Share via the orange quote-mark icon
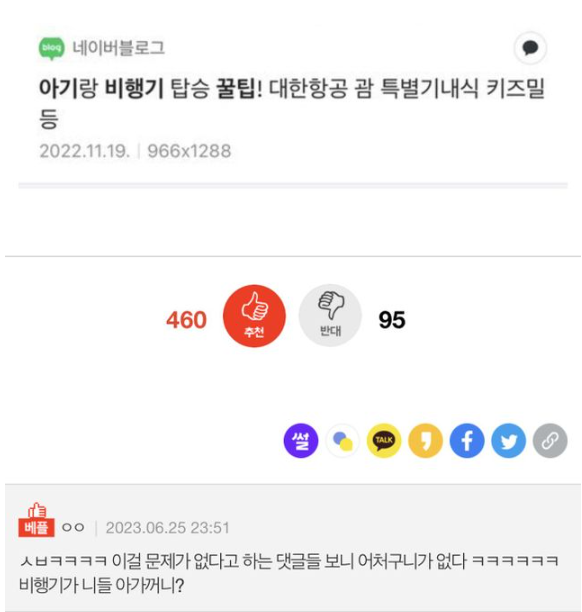Image resolution: width=582 pixels, height=612 pixels. [425, 441]
